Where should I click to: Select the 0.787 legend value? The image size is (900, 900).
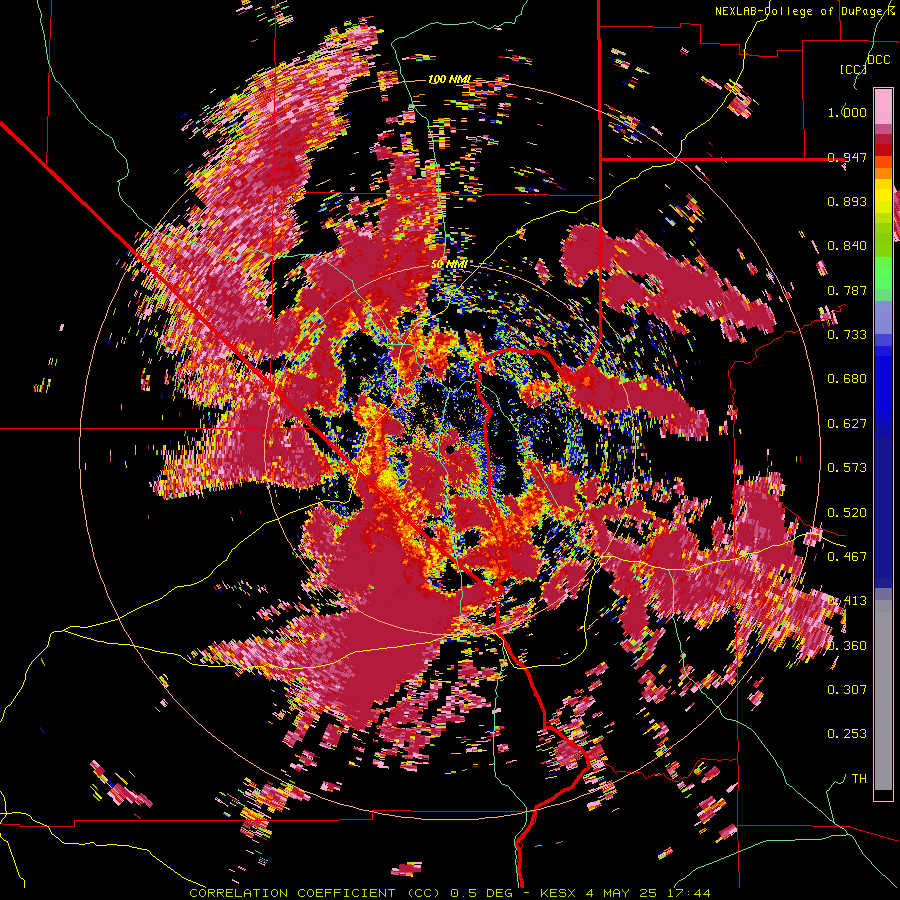coord(847,290)
